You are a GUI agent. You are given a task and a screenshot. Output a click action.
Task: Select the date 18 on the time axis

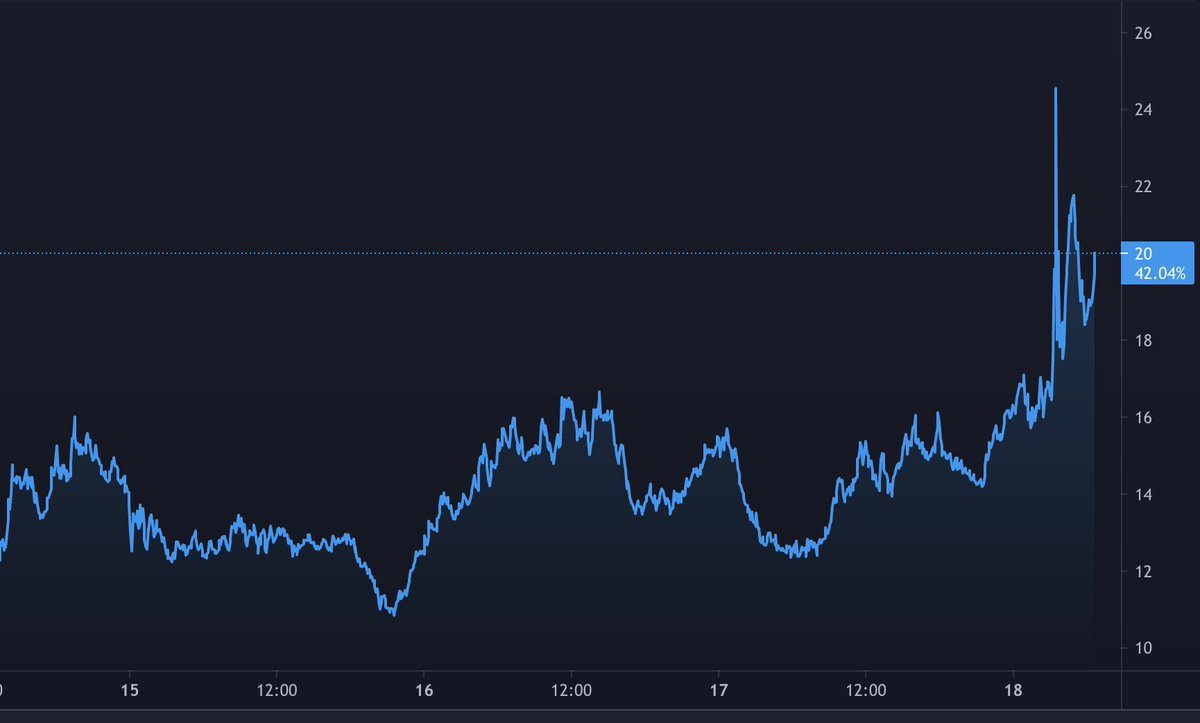click(1013, 690)
